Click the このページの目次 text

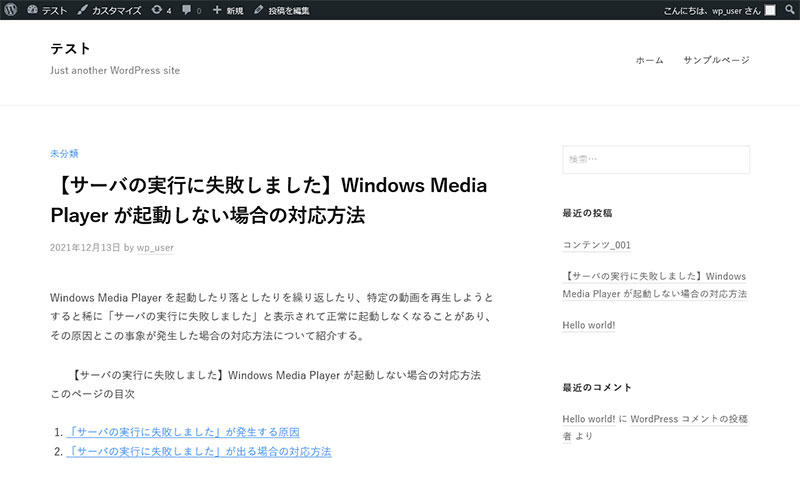(x=92, y=394)
